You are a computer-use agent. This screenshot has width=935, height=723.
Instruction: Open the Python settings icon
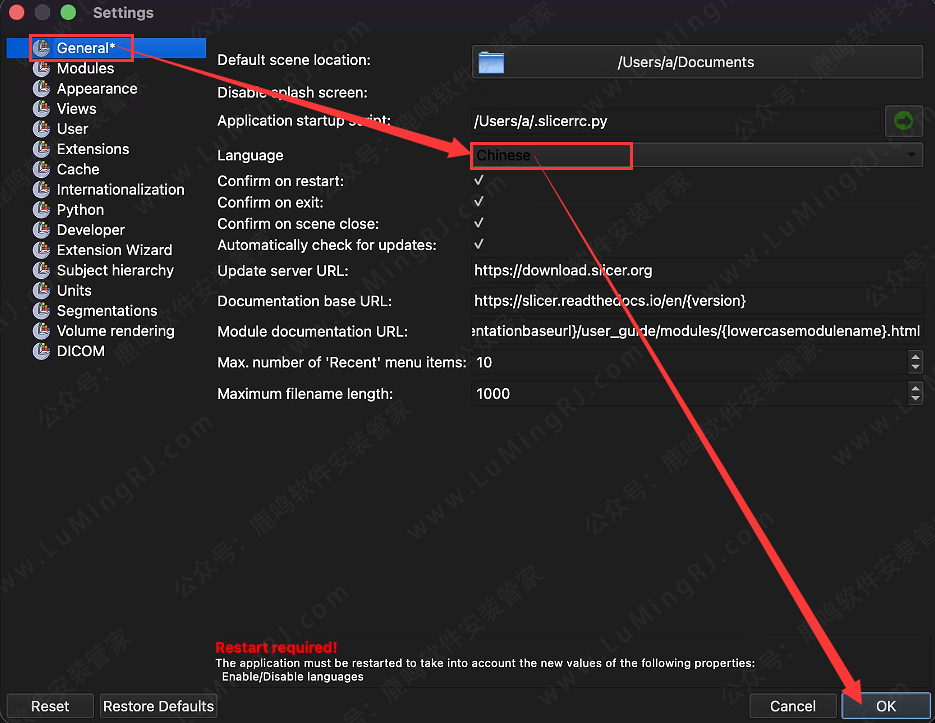click(41, 210)
